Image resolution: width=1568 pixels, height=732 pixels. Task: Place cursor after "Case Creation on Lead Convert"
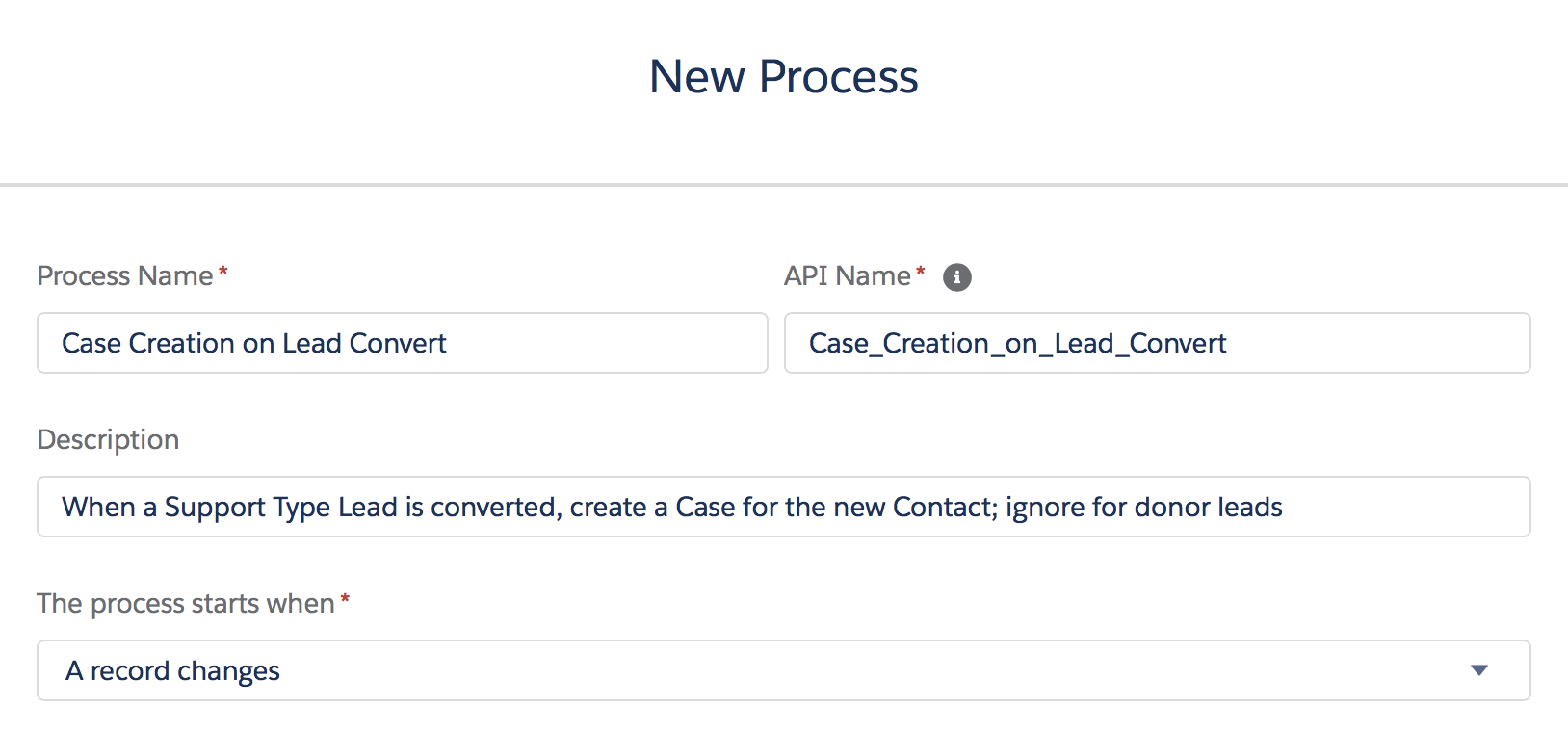(x=449, y=343)
